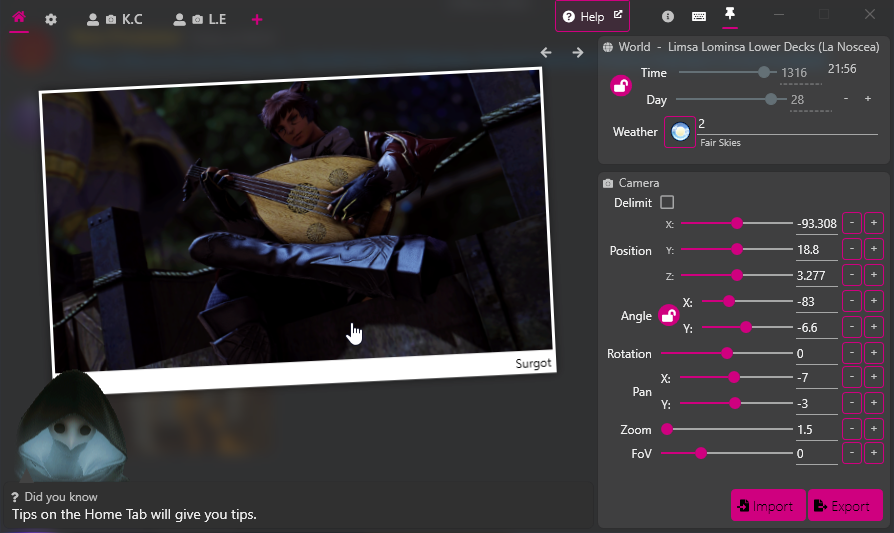Image resolution: width=894 pixels, height=533 pixels.
Task: Edit the weather ID number field
Action: pos(788,125)
